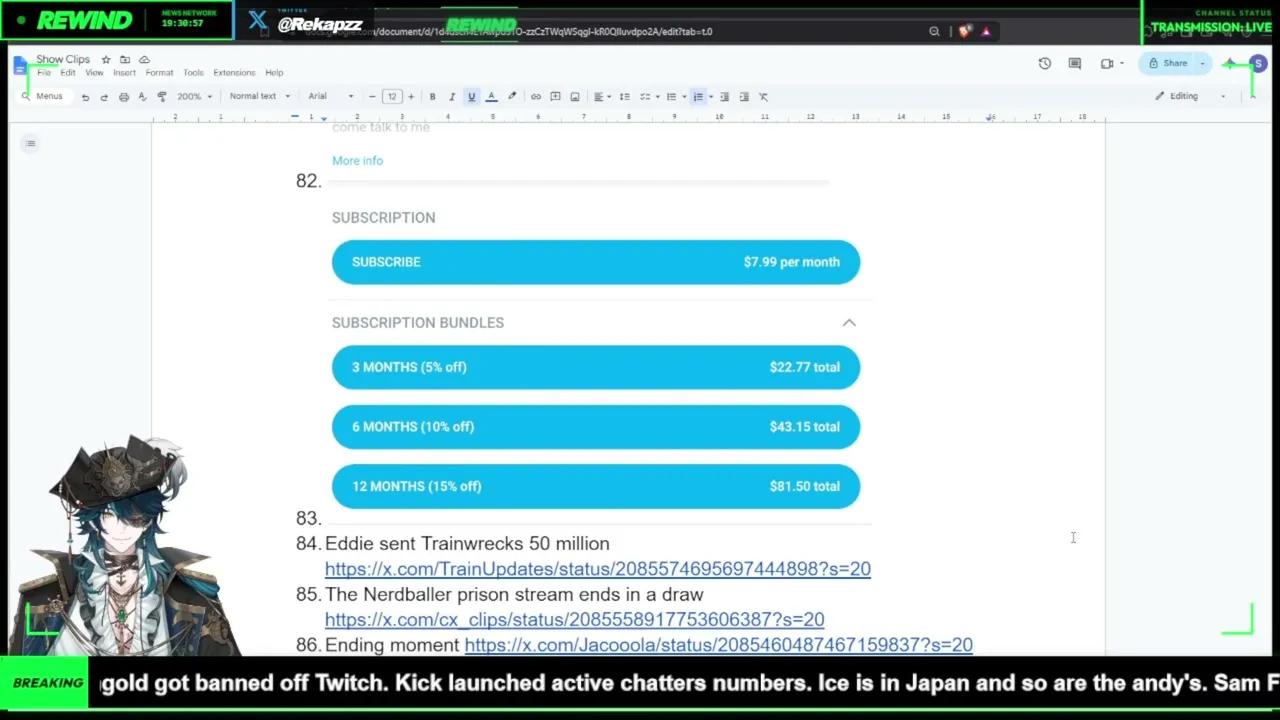Open the File menu
The image size is (1280, 720).
pyautogui.click(x=44, y=73)
